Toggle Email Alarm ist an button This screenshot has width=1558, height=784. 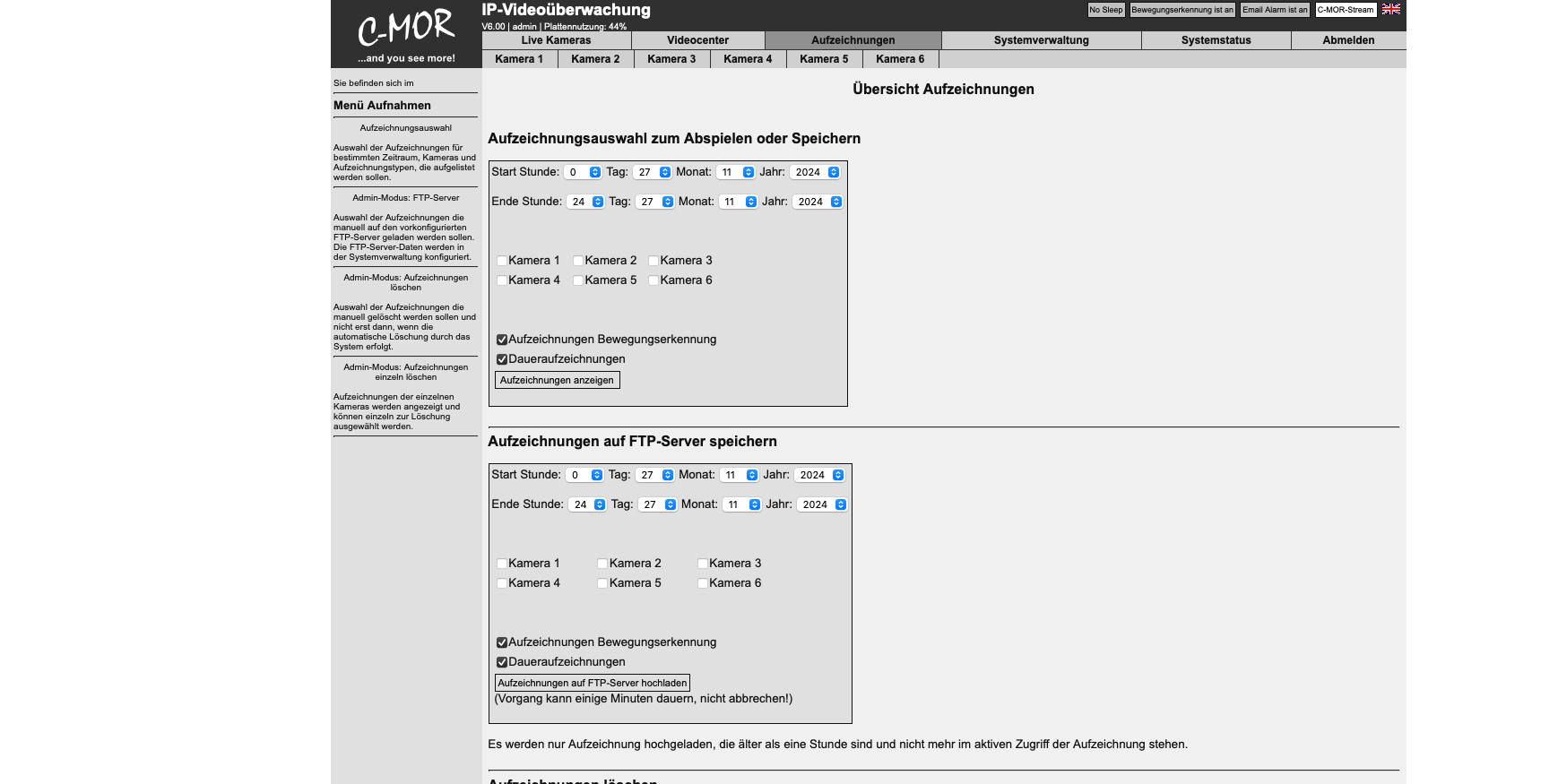[x=1275, y=10]
